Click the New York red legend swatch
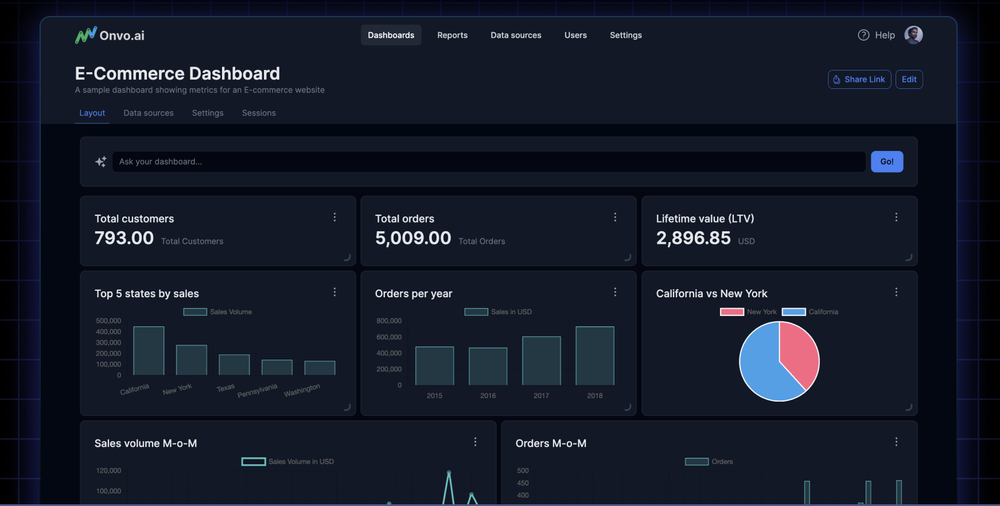The width and height of the screenshot is (1000, 506). point(732,312)
